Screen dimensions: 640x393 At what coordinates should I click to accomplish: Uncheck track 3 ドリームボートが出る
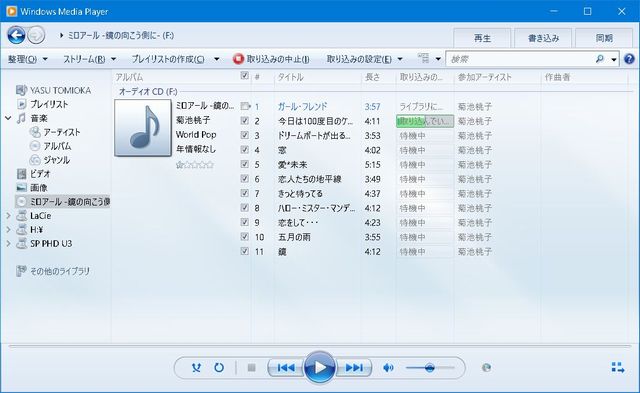(x=244, y=135)
